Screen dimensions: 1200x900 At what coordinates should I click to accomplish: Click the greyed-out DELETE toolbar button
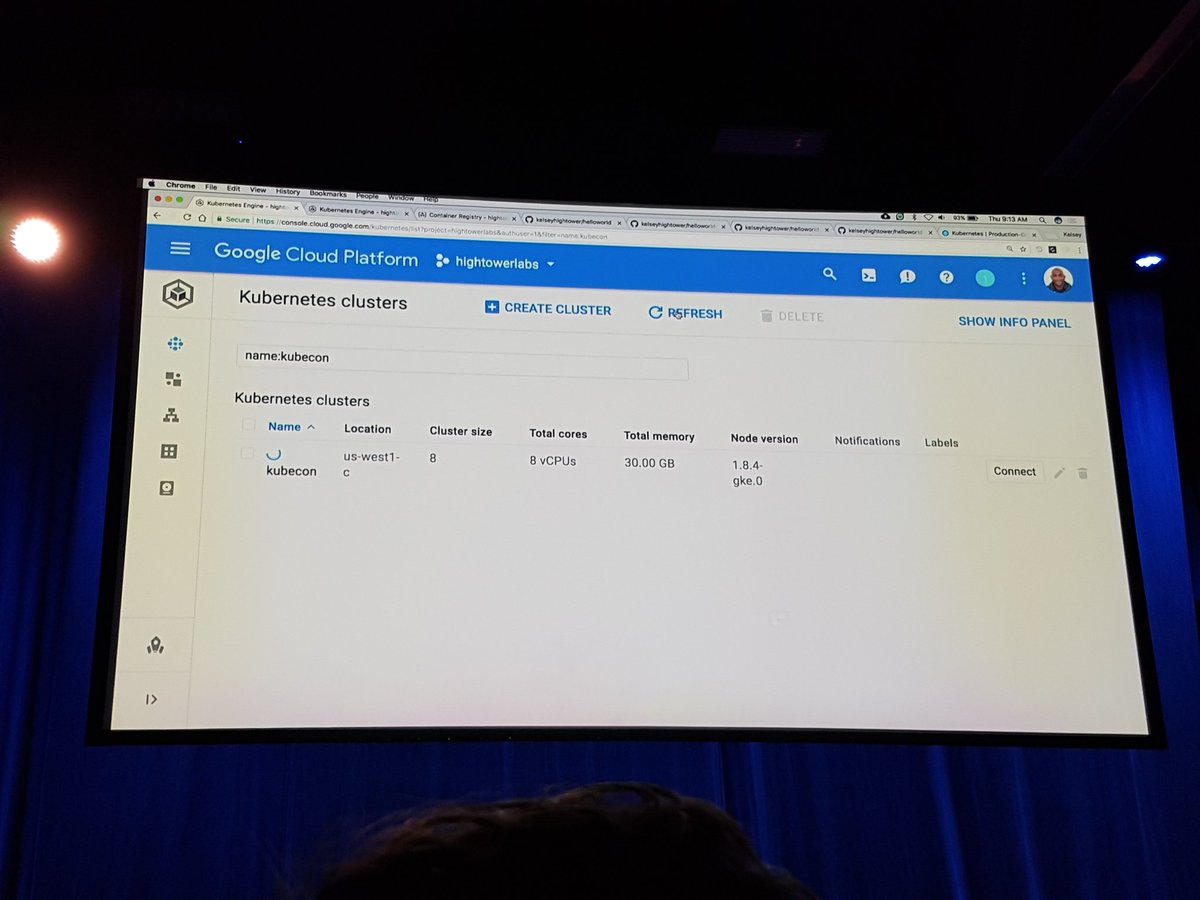tap(792, 316)
